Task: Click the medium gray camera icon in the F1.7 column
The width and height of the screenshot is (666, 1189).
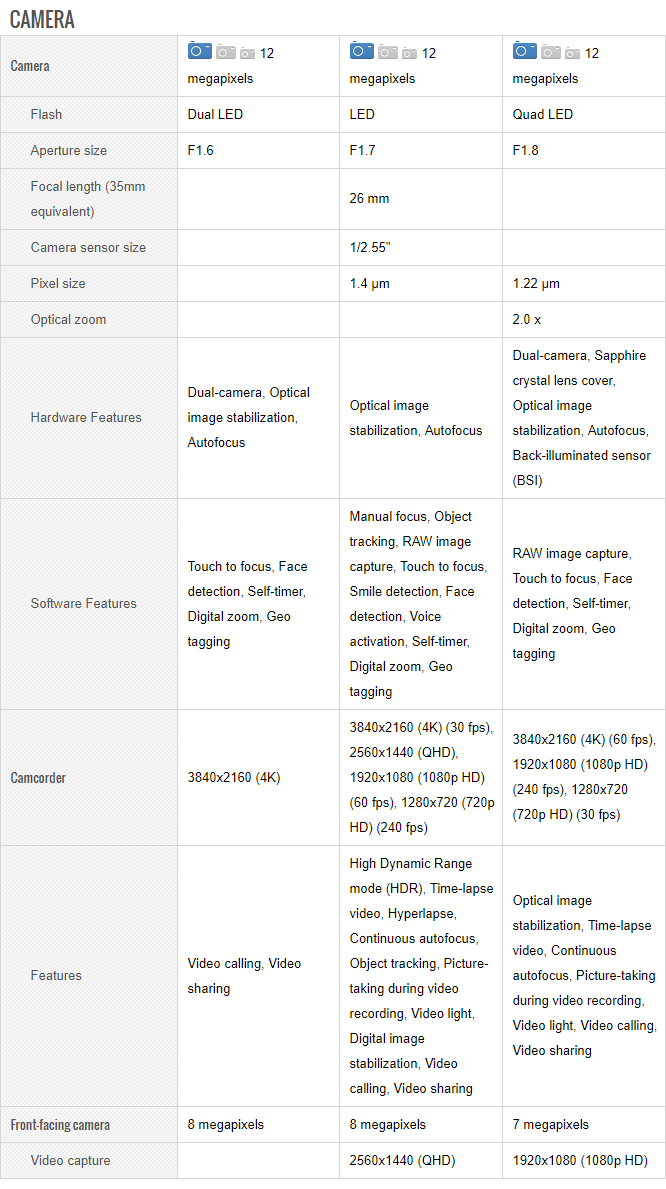Action: (388, 52)
